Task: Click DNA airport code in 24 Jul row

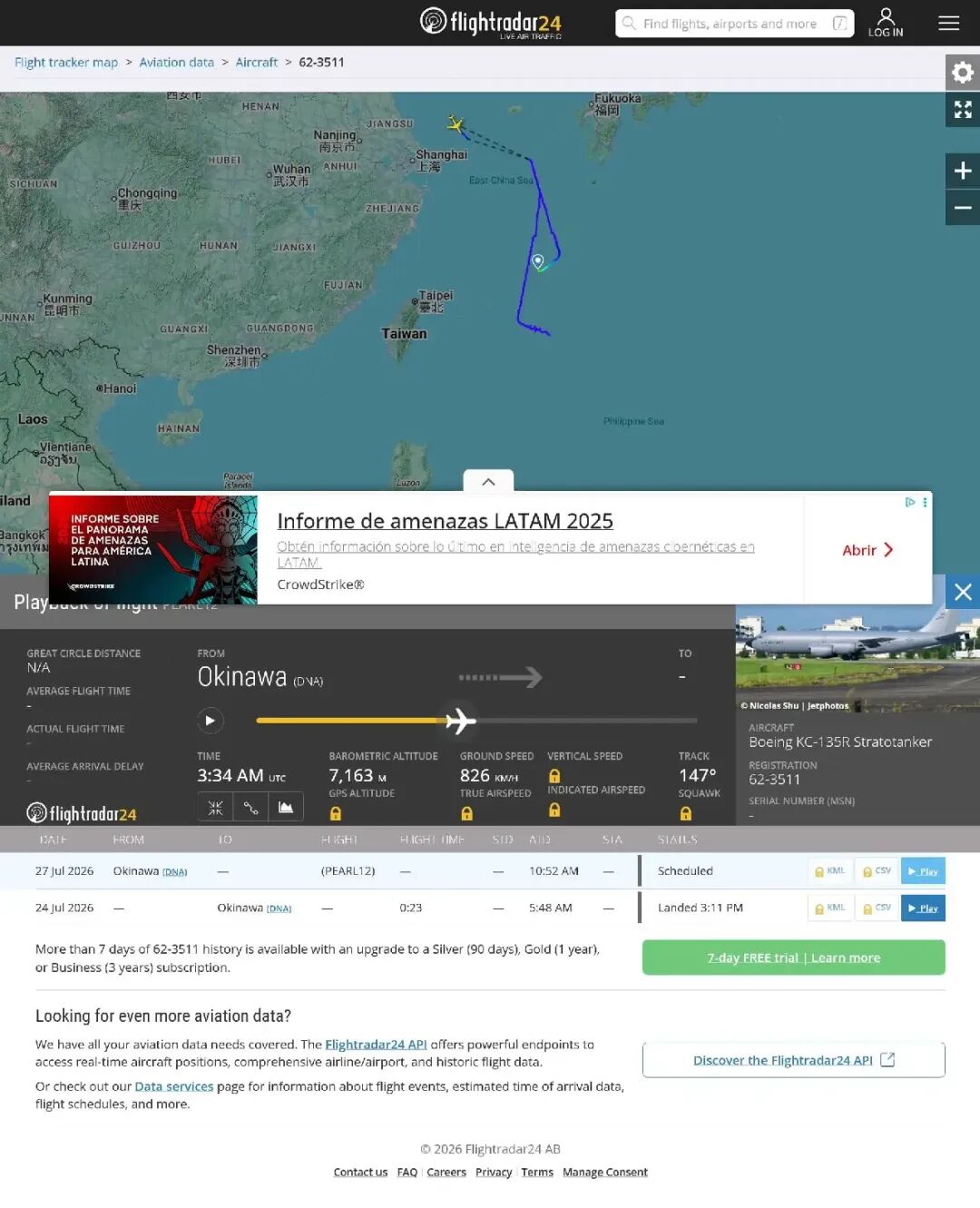Action: [x=279, y=908]
